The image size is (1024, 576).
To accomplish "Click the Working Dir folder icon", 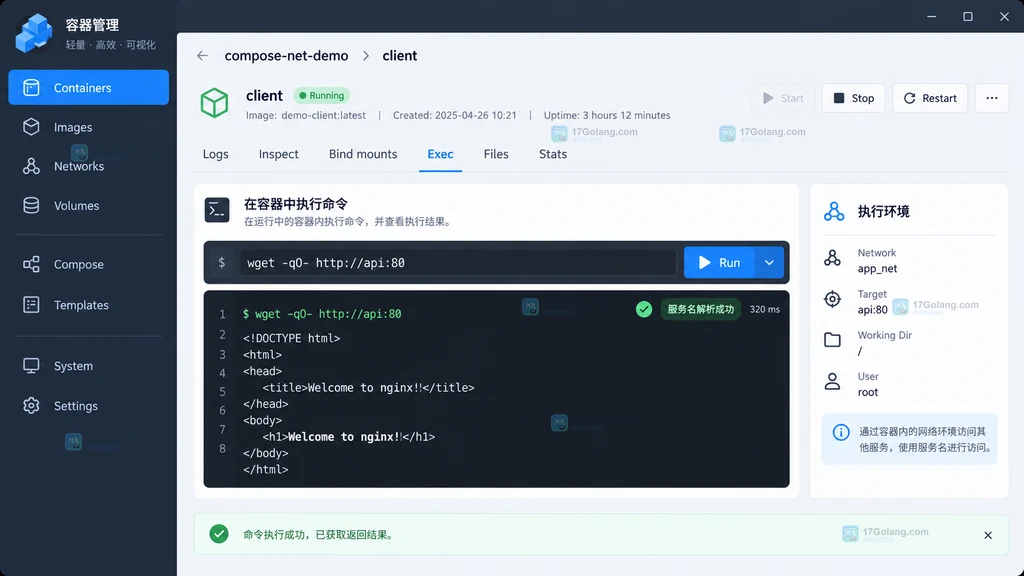I will click(833, 340).
